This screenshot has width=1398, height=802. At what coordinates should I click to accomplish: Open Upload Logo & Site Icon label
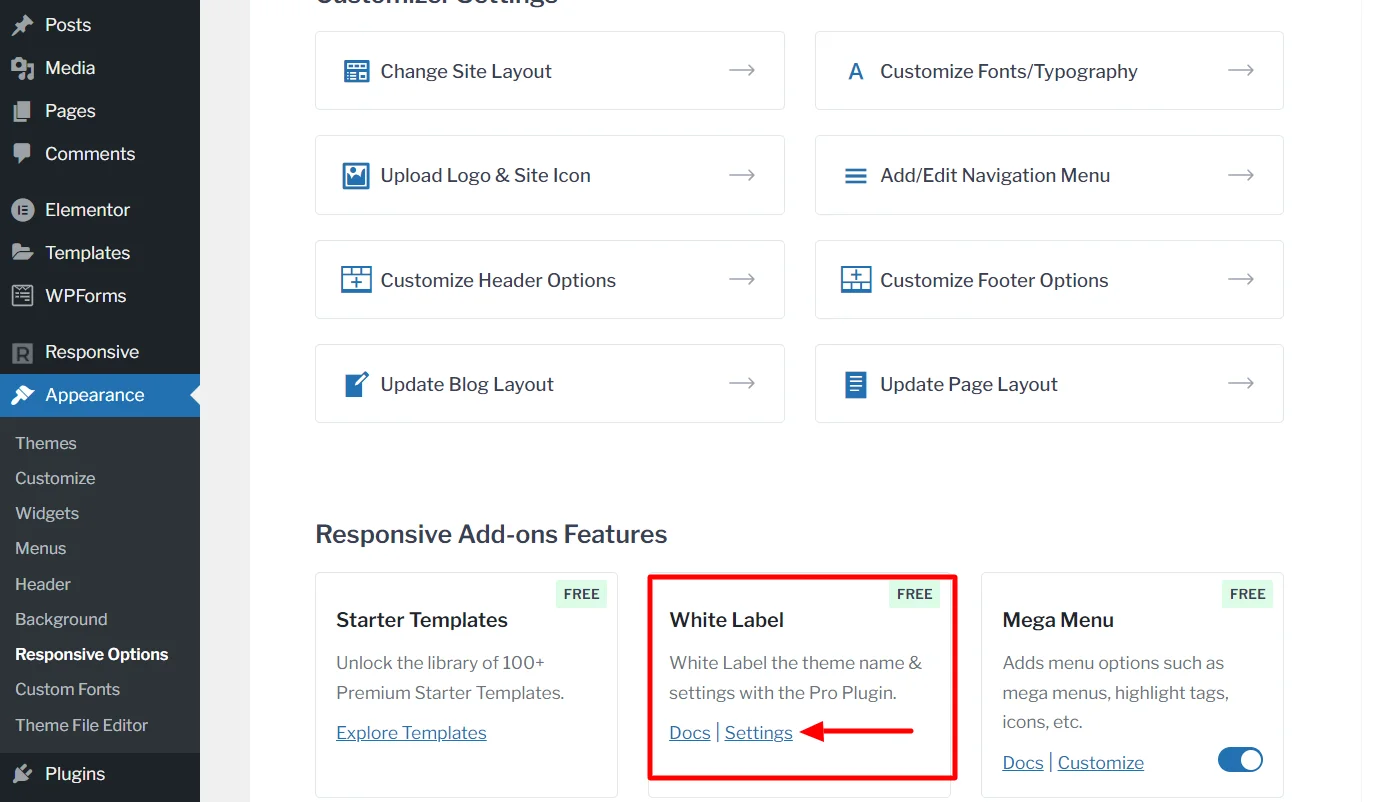[485, 175]
